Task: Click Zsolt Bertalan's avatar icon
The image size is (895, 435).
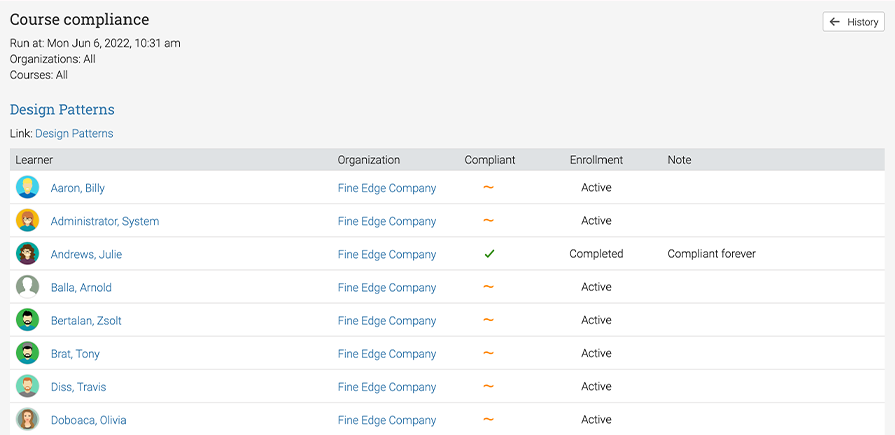Action: pos(27,320)
